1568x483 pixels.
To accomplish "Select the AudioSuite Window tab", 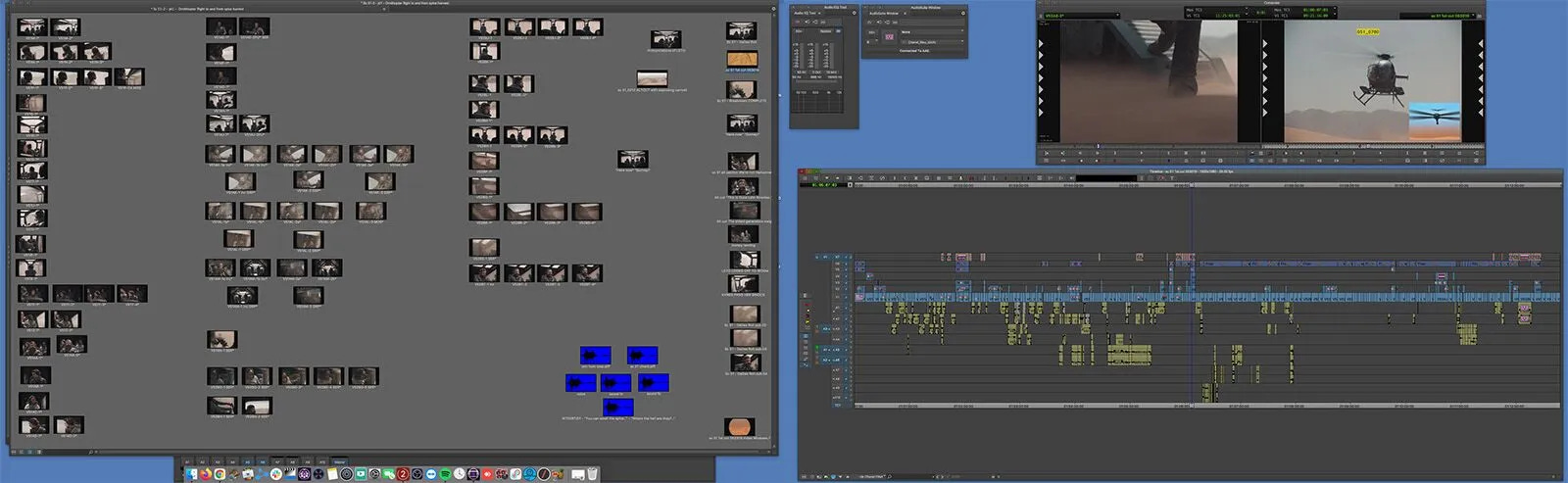I will (884, 13).
